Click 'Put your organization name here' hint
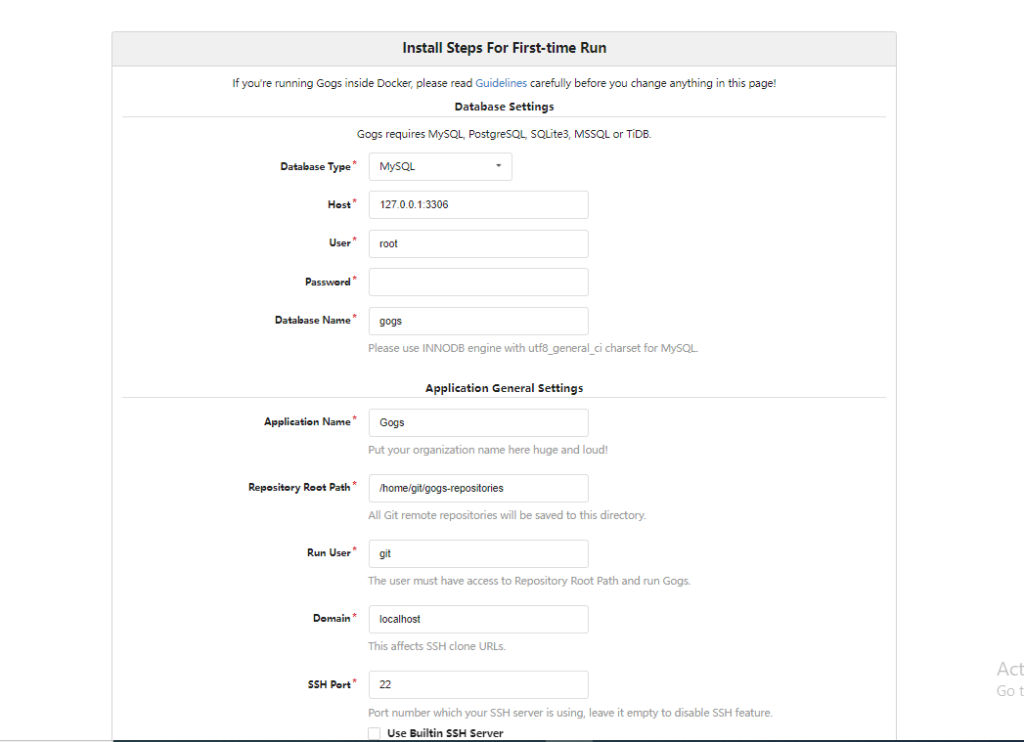Image resolution: width=1024 pixels, height=742 pixels. (488, 450)
